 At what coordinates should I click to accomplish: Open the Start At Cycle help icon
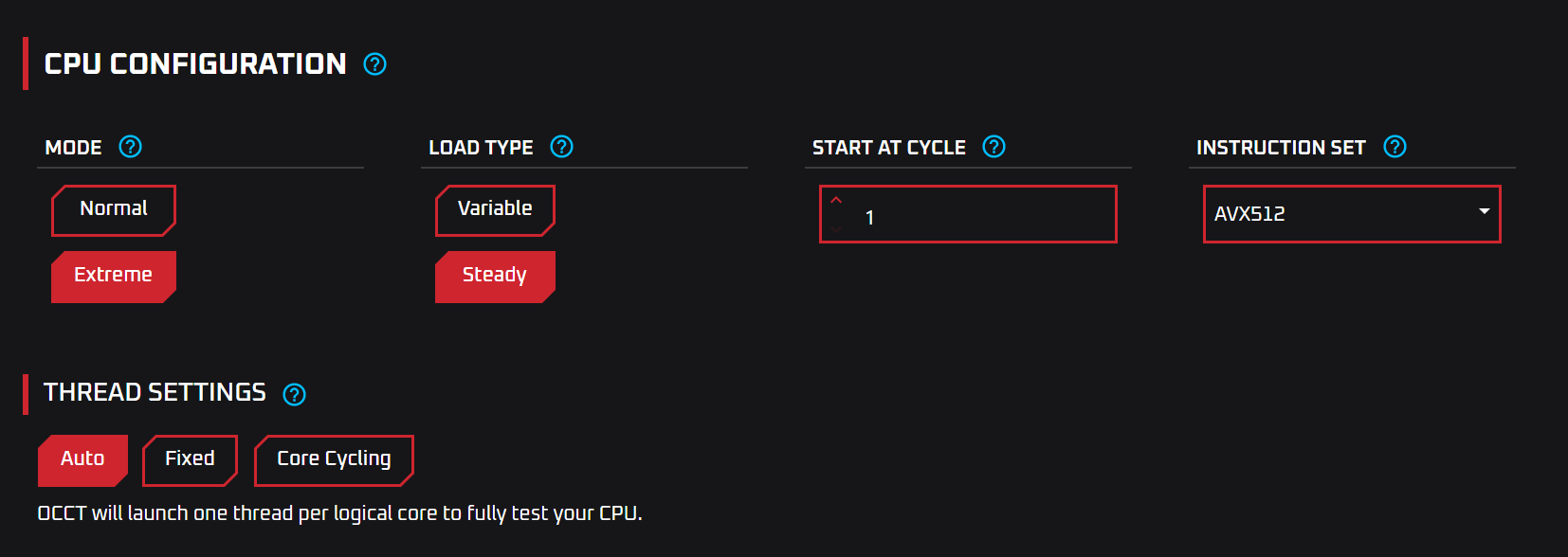tap(994, 147)
